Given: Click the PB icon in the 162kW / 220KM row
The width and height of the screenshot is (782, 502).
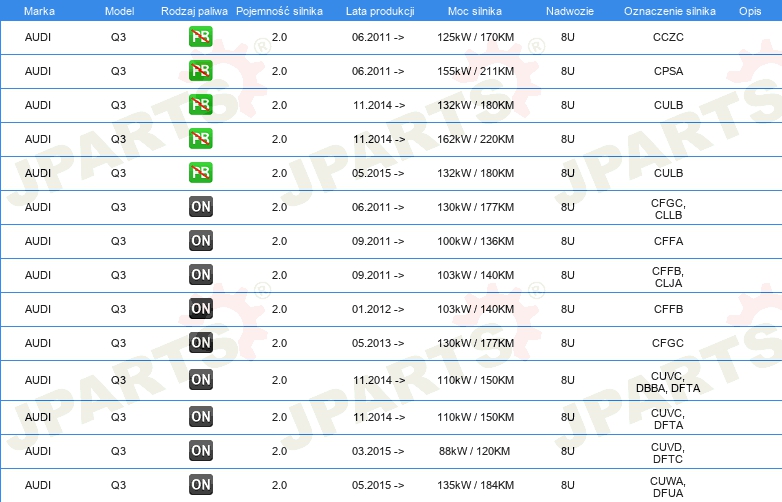Looking at the screenshot, I should coord(200,139).
